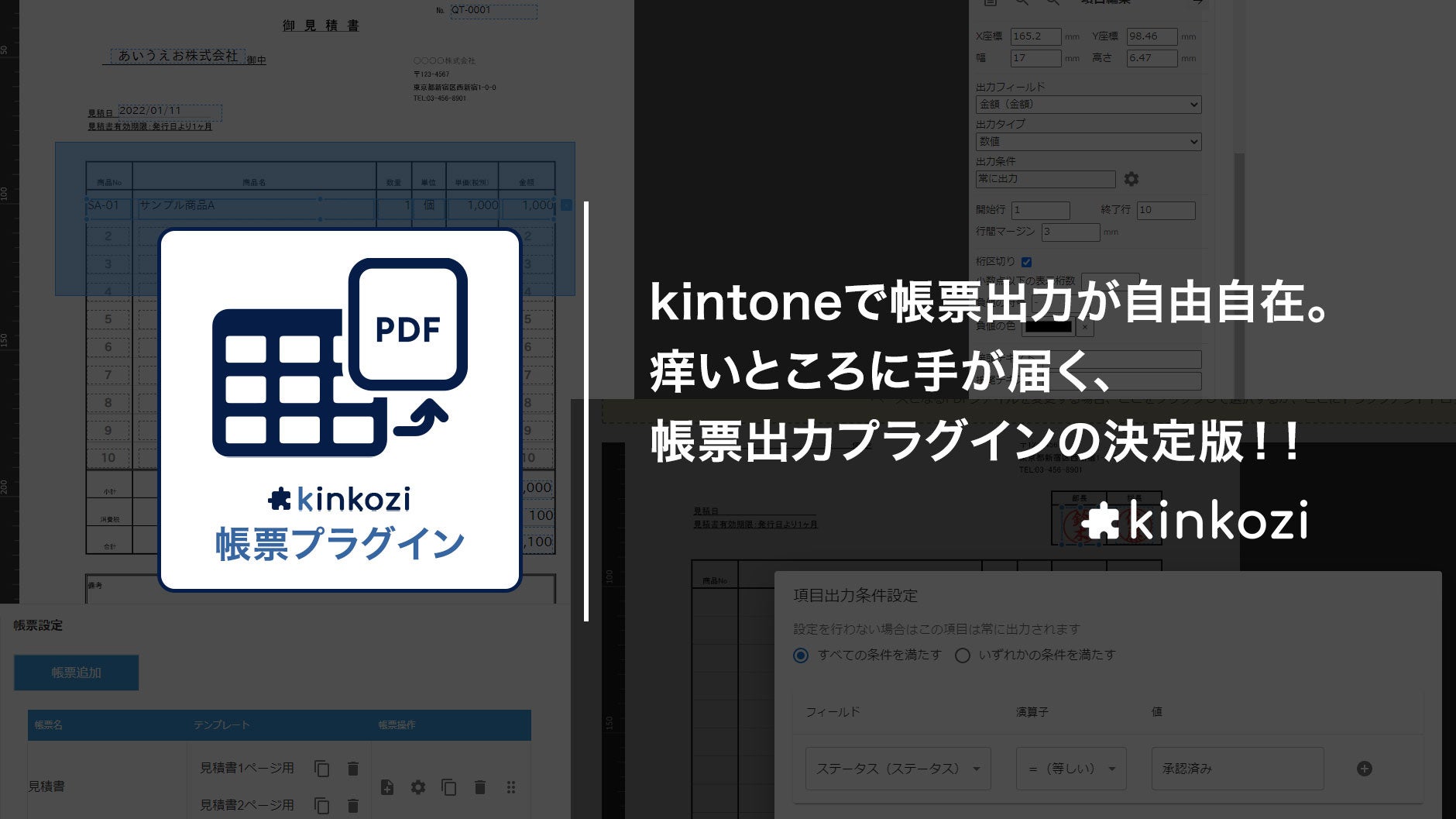Open the ステータス field dropdown

tap(898, 769)
